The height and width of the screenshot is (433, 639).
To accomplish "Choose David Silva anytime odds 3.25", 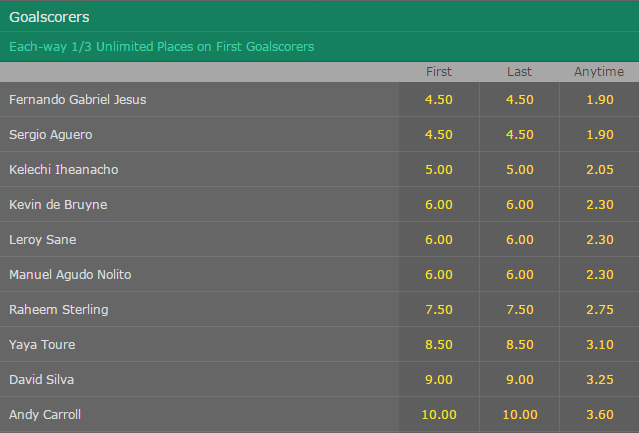I will [x=599, y=380].
